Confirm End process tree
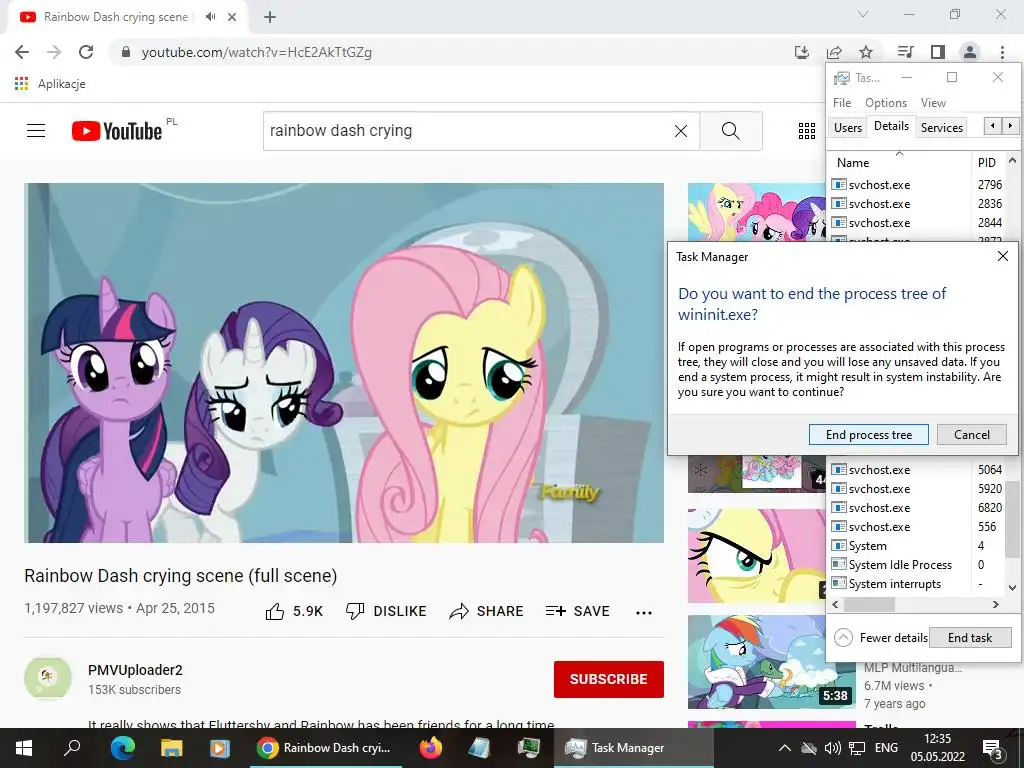 coord(869,435)
